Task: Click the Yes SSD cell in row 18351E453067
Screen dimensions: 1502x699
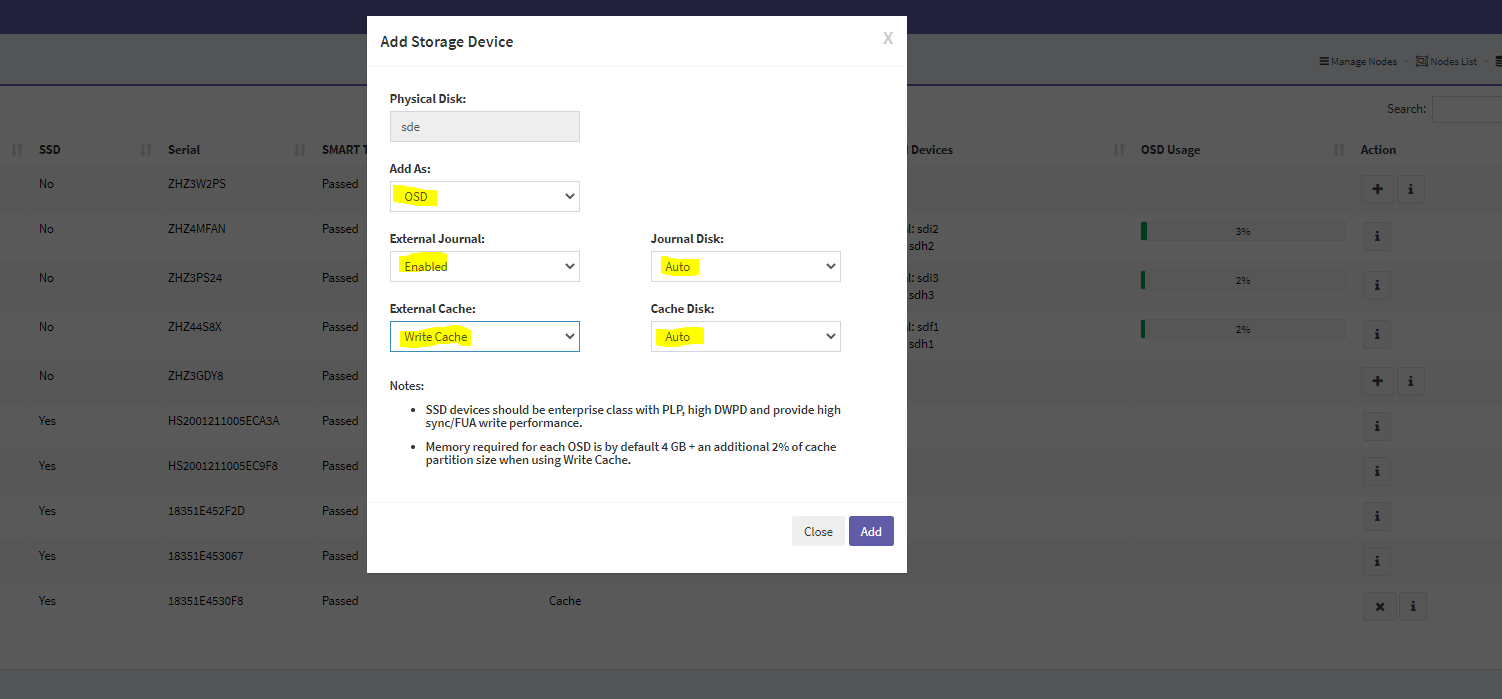Action: [x=47, y=556]
